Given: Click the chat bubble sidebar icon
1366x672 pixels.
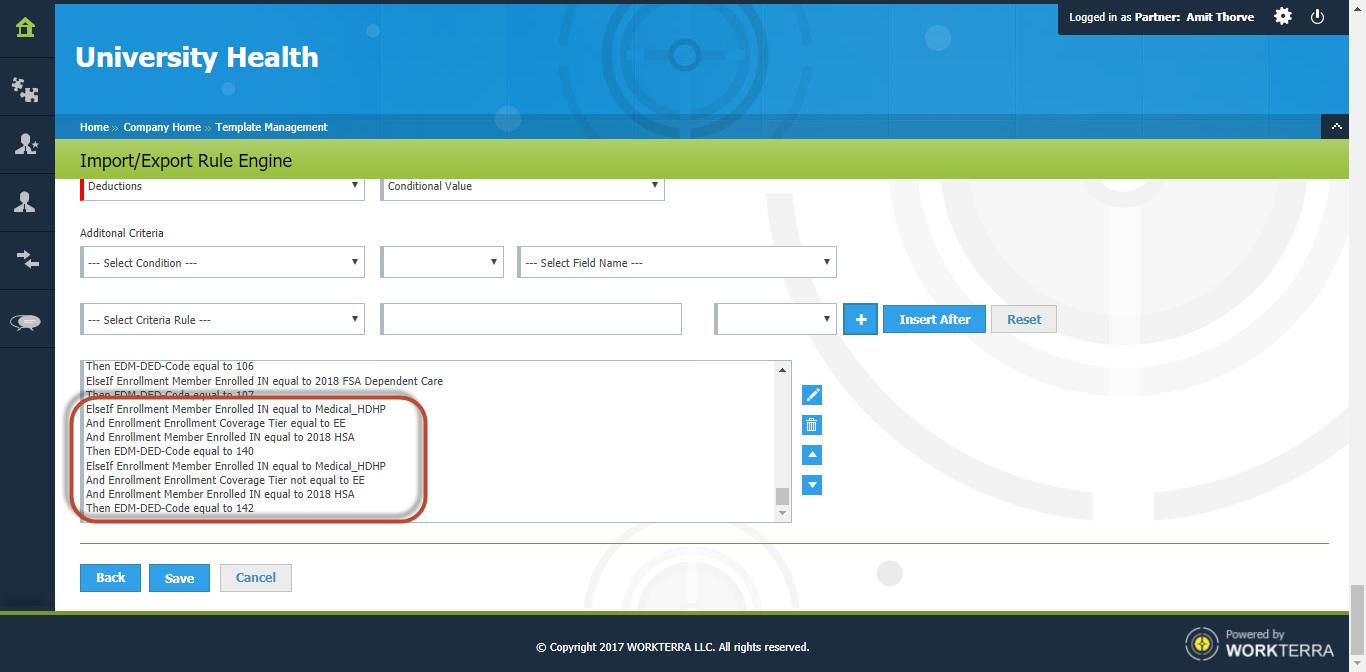Looking at the screenshot, I should click(x=26, y=322).
